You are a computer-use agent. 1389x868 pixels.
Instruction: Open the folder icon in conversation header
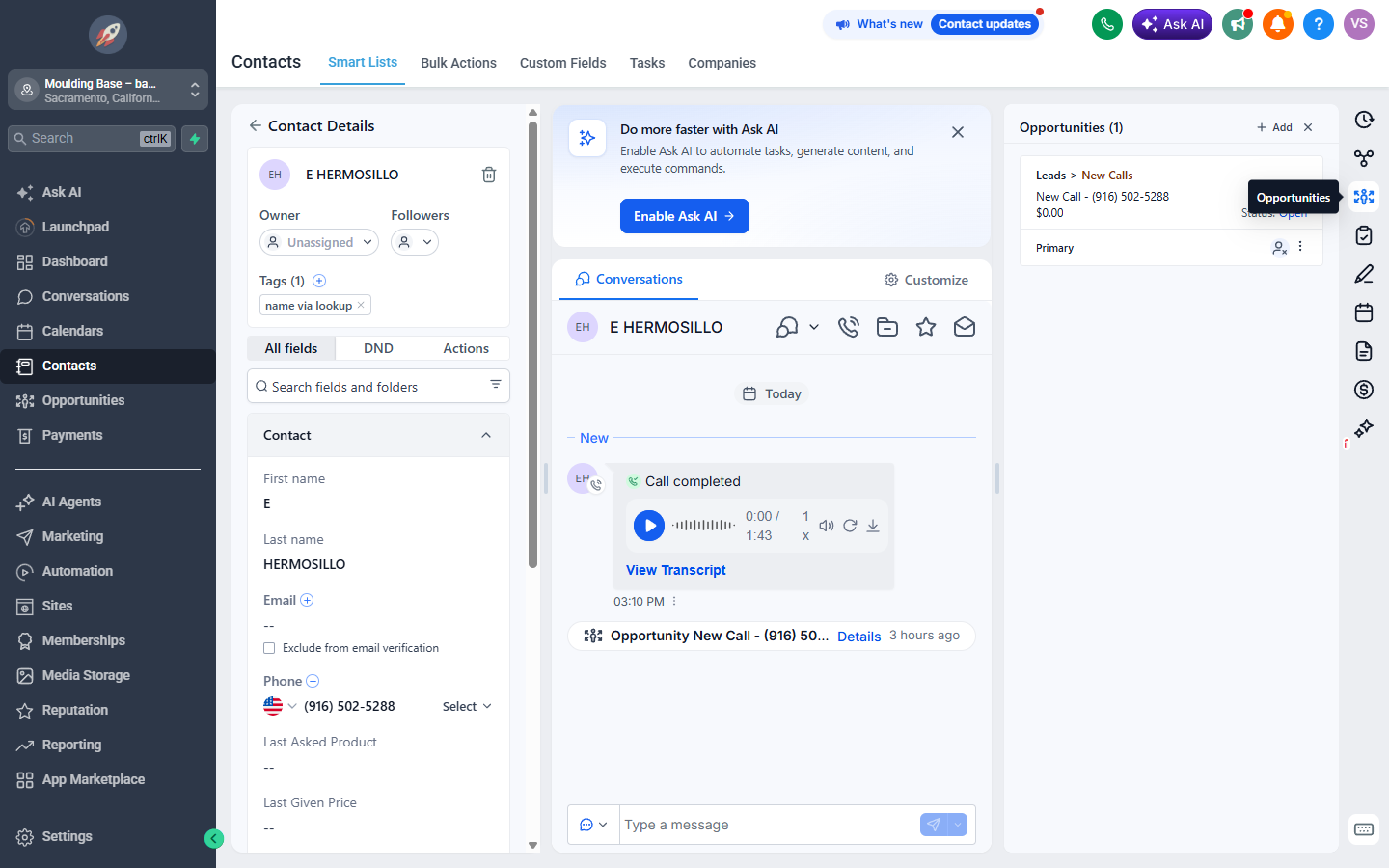(x=887, y=327)
